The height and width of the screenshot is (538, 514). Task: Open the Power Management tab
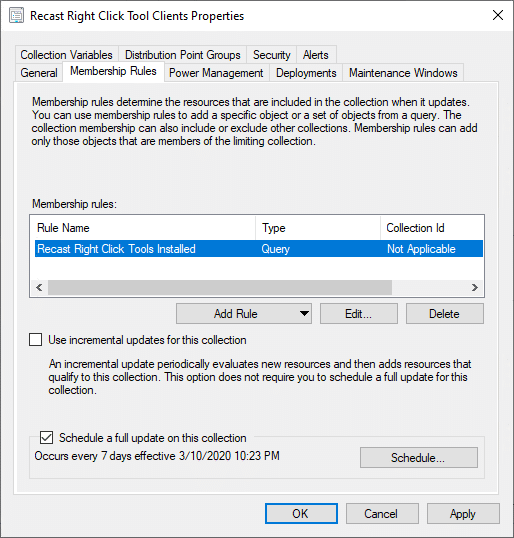[216, 73]
